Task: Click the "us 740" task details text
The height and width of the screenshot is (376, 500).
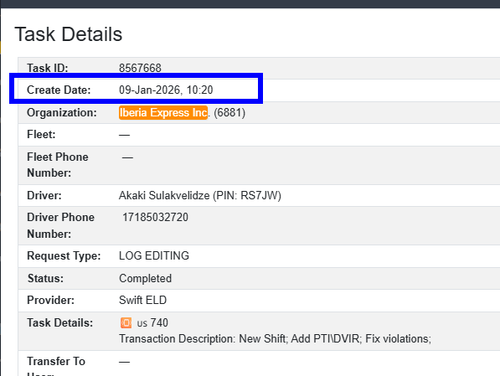Action: [152, 323]
